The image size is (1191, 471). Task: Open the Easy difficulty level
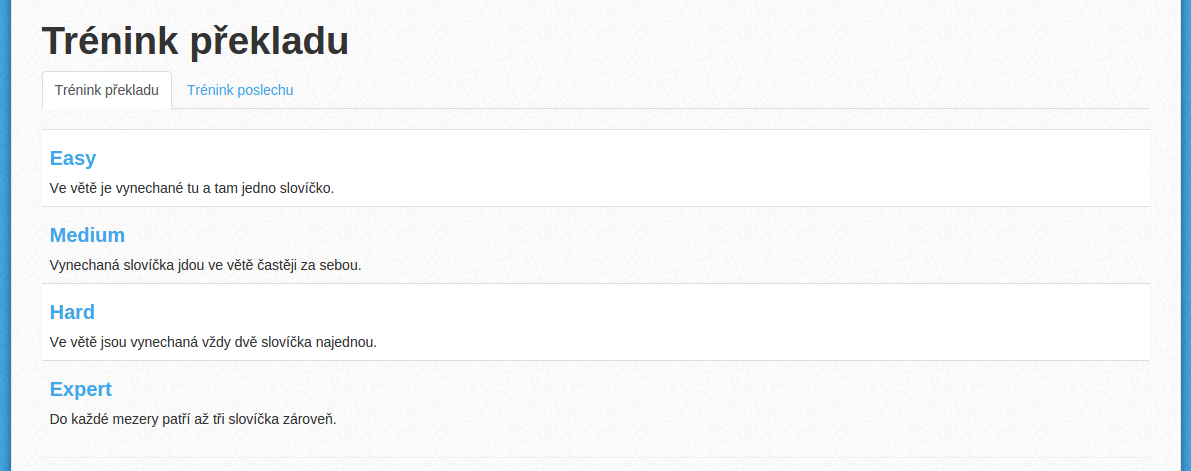coord(73,158)
